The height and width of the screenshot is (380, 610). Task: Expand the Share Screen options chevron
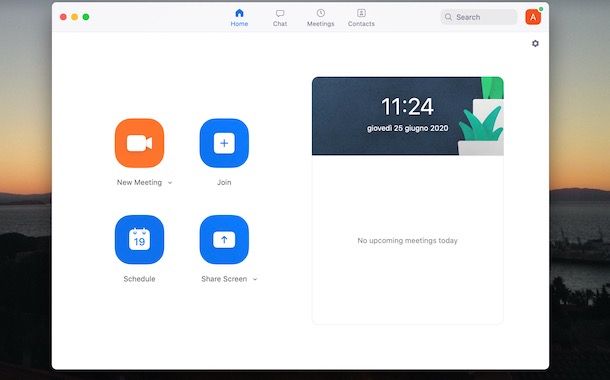click(x=255, y=279)
